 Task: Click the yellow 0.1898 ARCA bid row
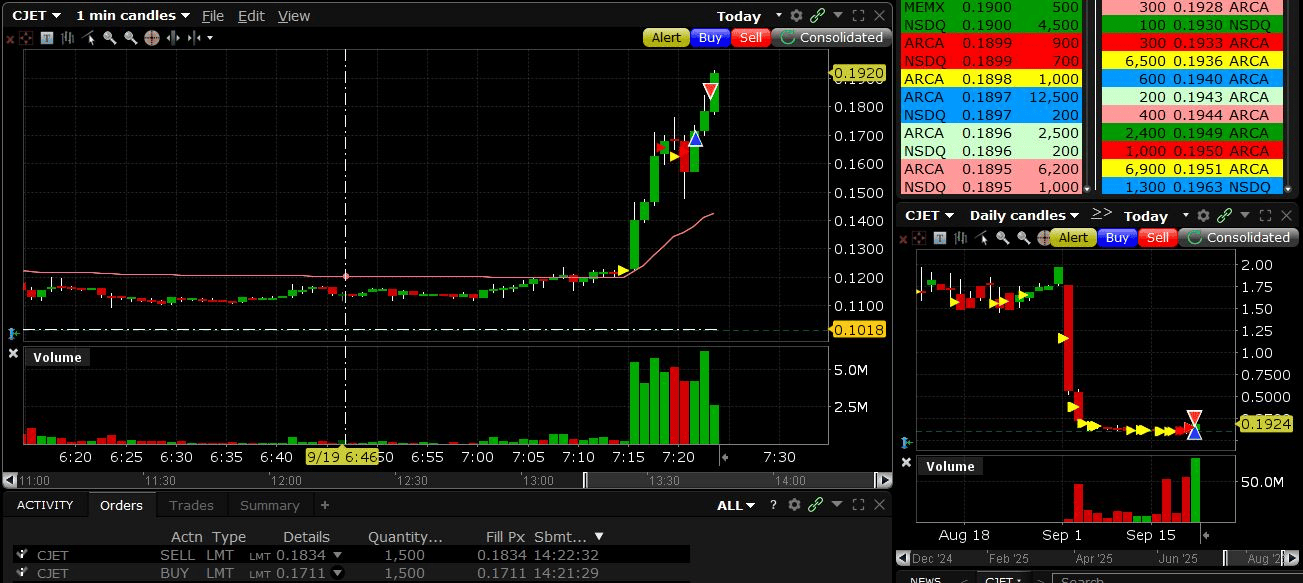(990, 79)
